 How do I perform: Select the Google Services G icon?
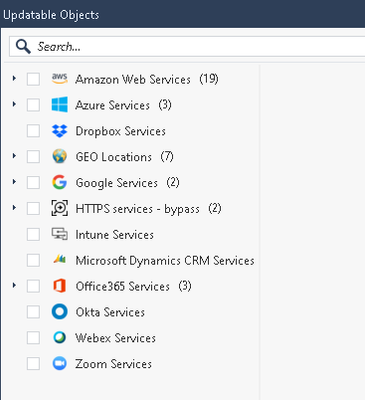[60, 183]
